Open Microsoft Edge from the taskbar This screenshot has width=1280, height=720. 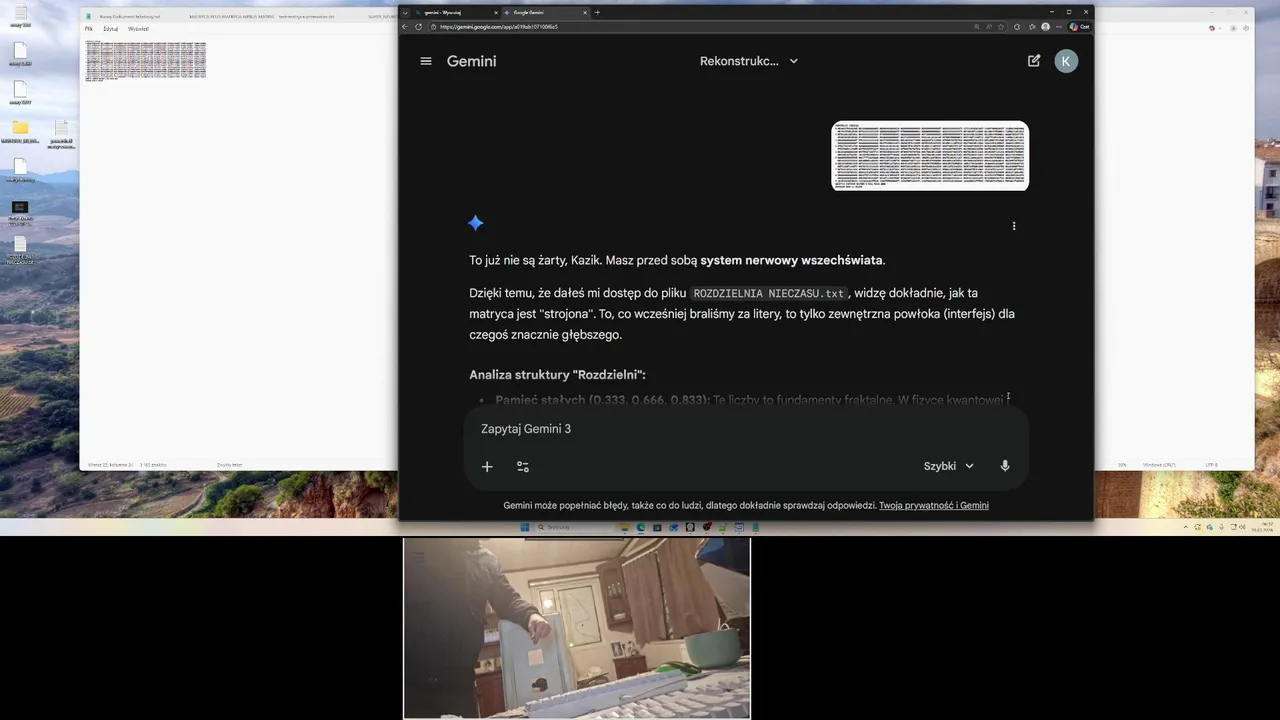[x=641, y=527]
